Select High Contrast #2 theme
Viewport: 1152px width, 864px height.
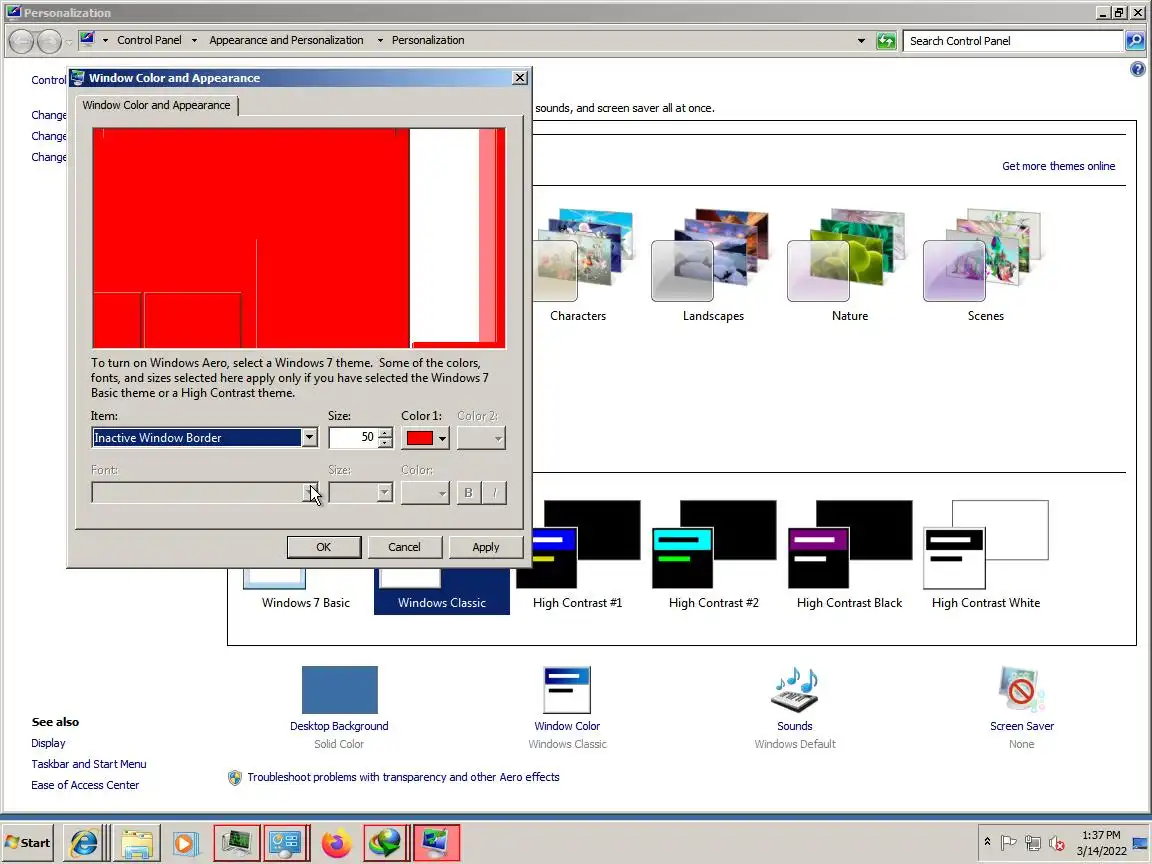[x=713, y=556]
